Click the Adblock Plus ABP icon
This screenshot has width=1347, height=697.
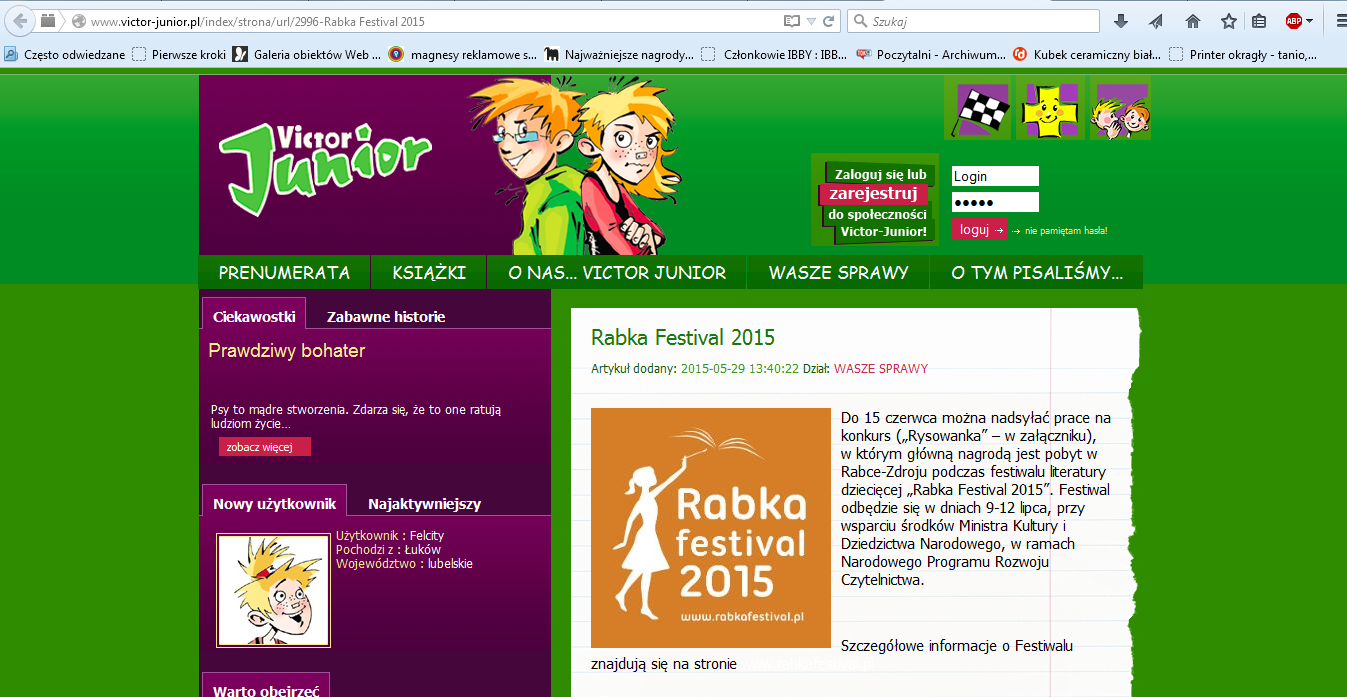point(1294,21)
